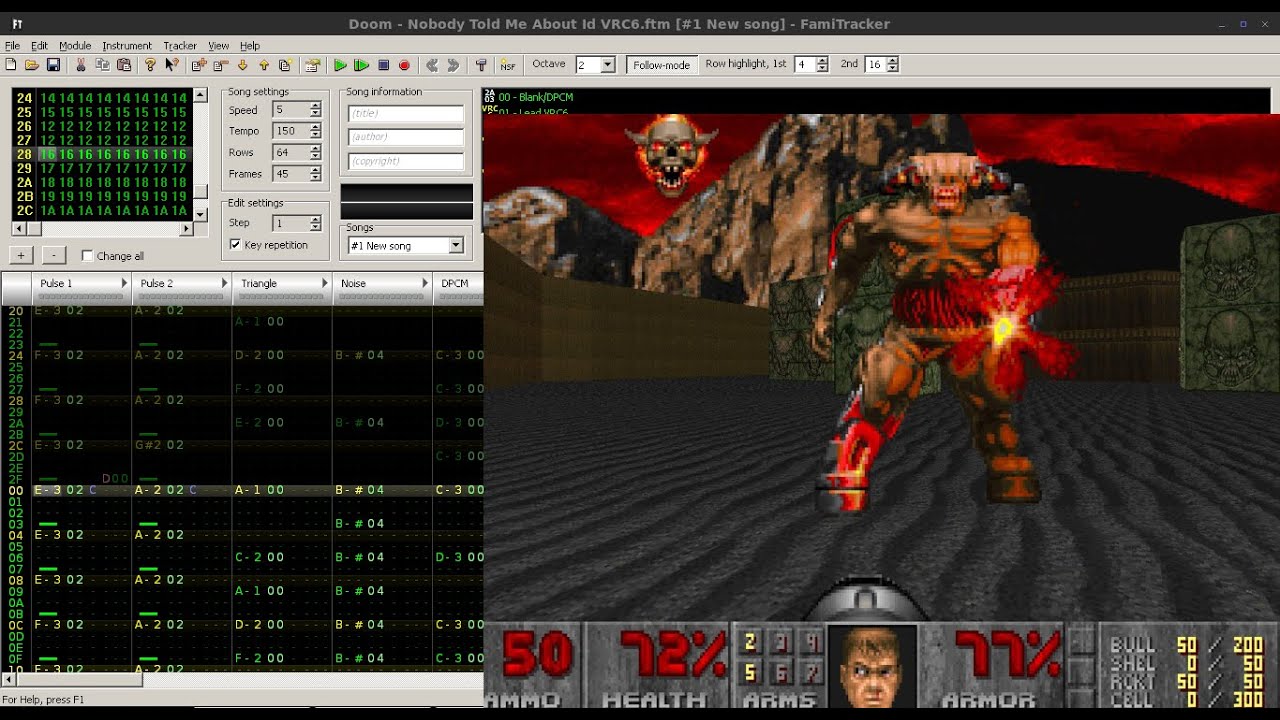Click the song title input field
The height and width of the screenshot is (720, 1280).
[406, 113]
